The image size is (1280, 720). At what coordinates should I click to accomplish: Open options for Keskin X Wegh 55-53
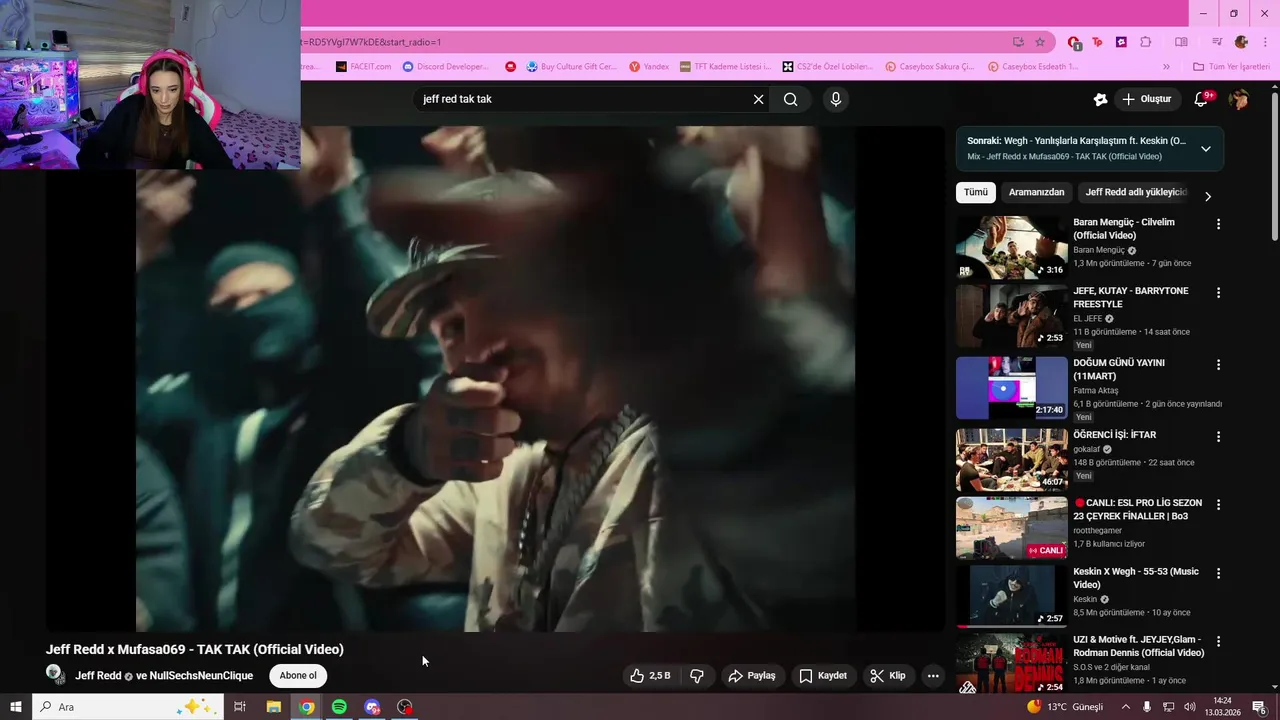[1218, 573]
